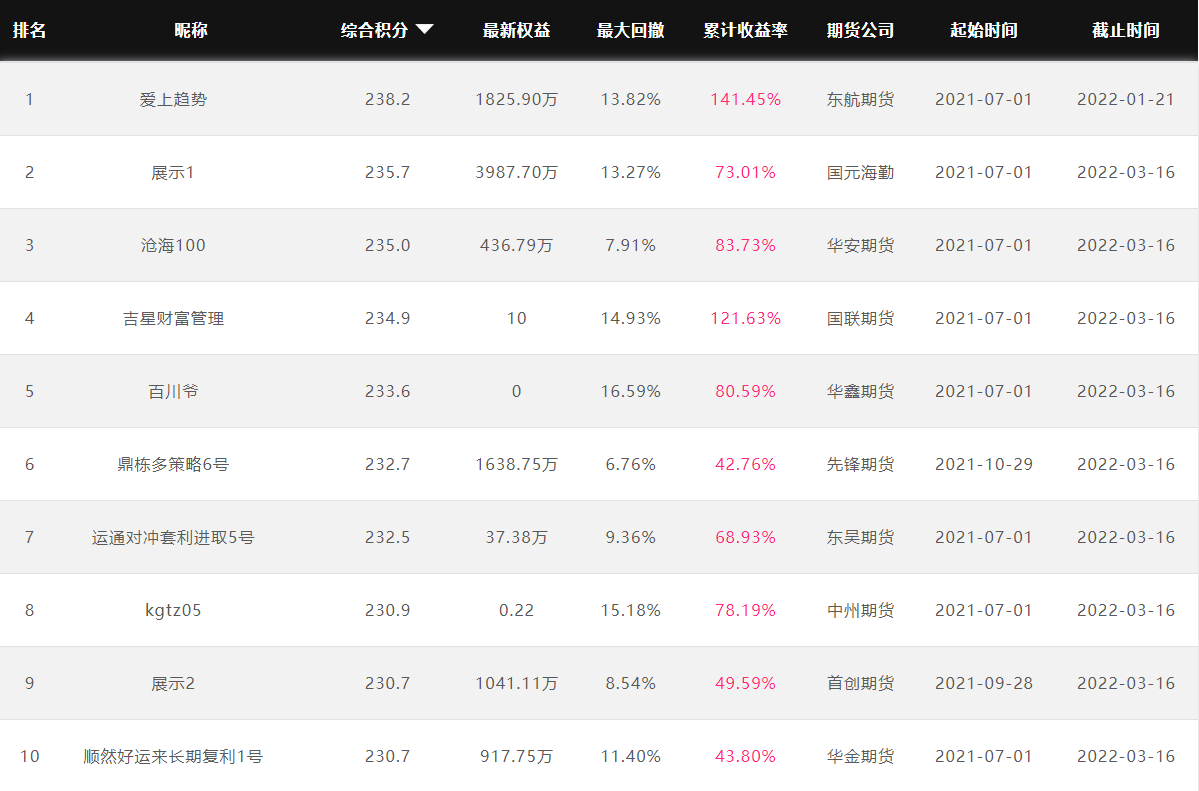The width and height of the screenshot is (1199, 791).
Task: Select drawdown 13.82%
Action: tap(631, 99)
